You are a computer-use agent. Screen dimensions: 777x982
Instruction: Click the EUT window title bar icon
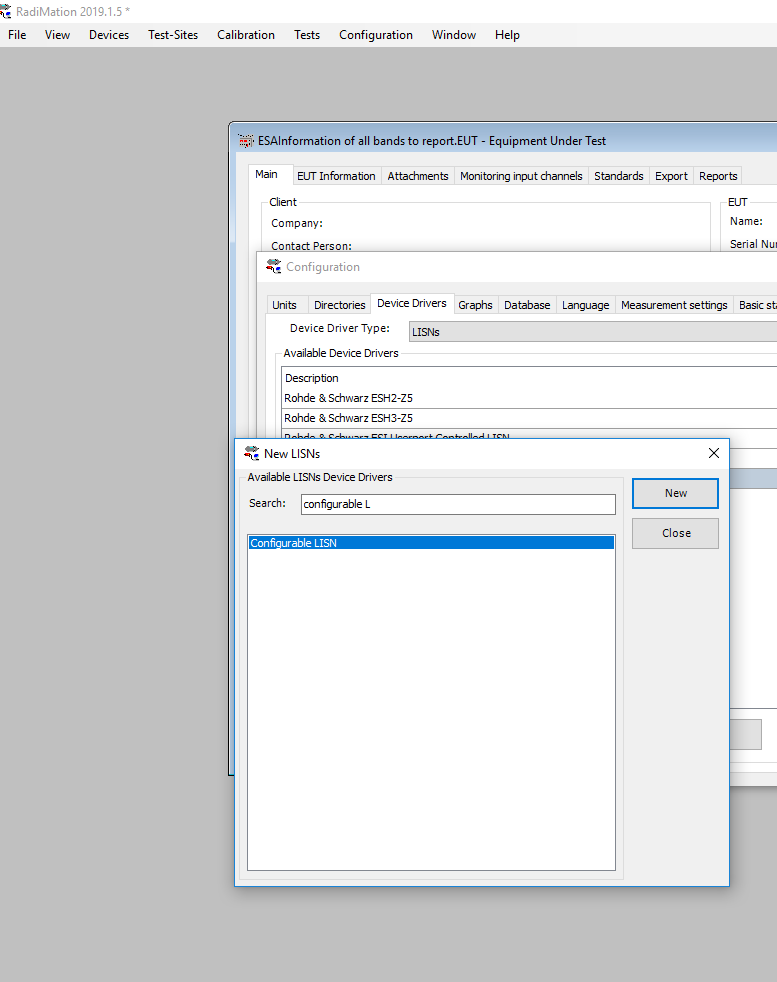[246, 141]
